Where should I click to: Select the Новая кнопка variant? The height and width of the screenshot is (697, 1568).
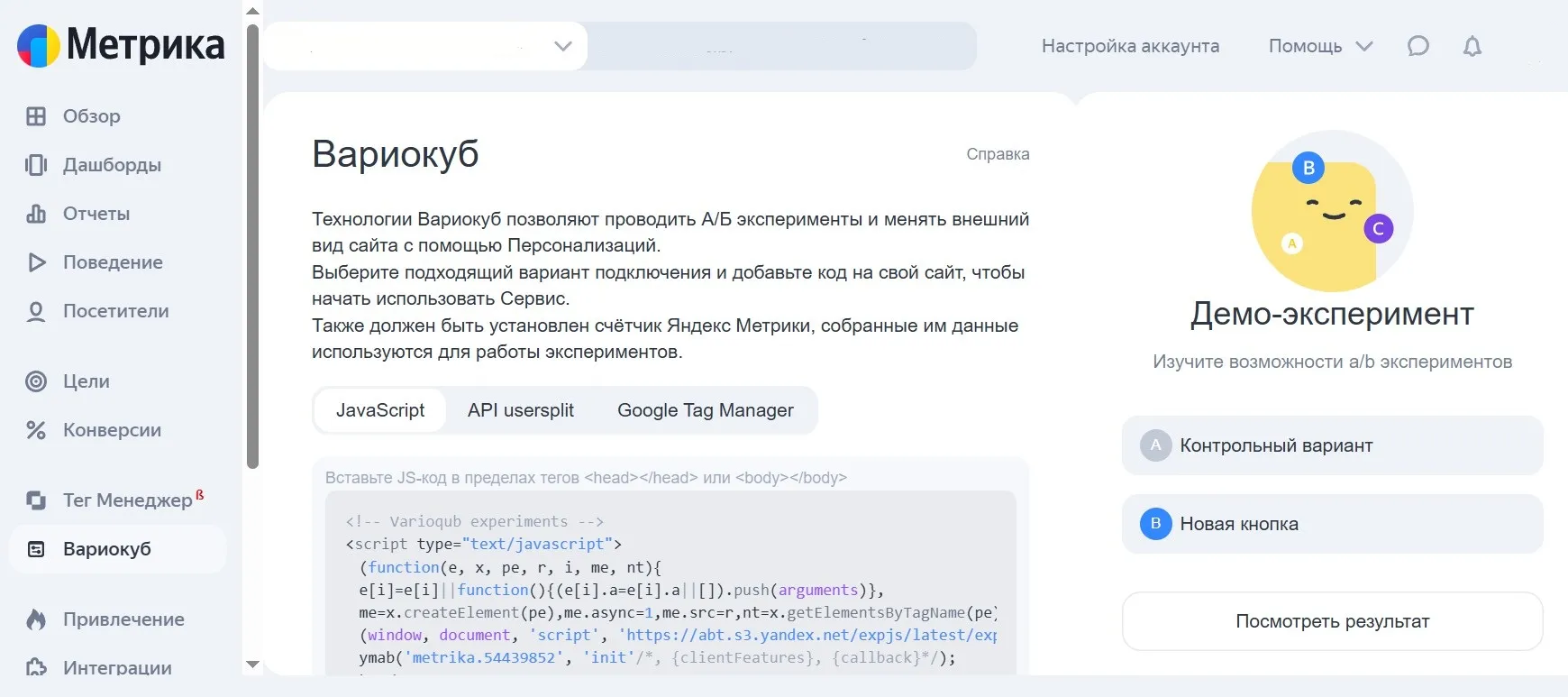(1332, 524)
